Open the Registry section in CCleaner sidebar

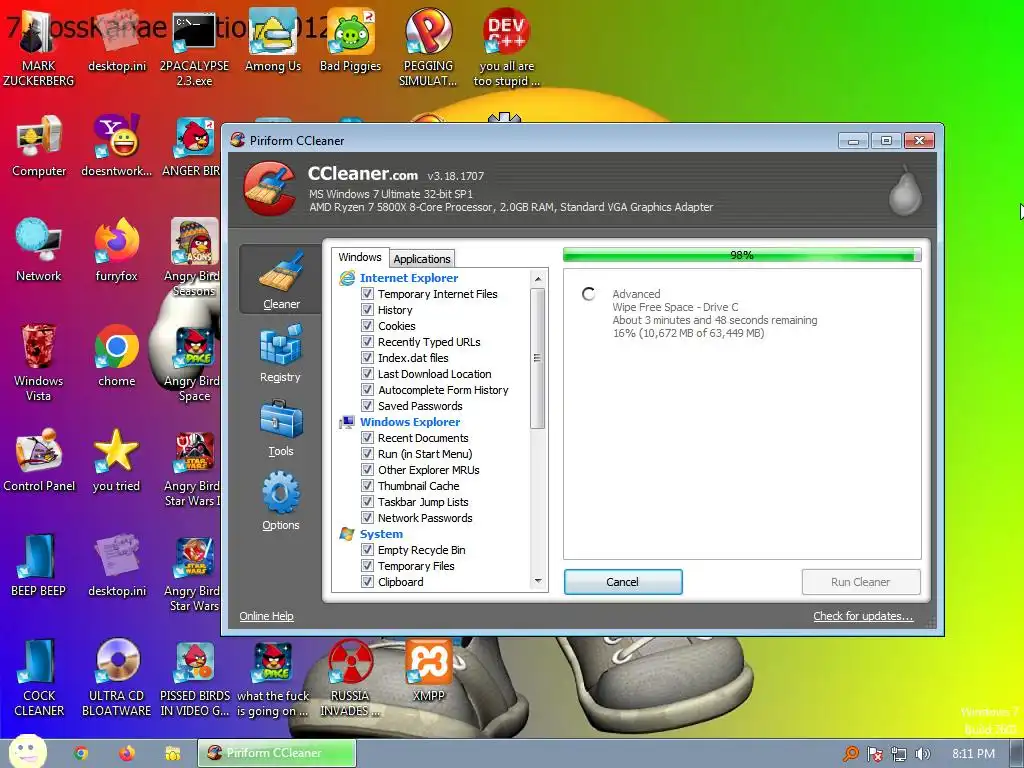(281, 353)
